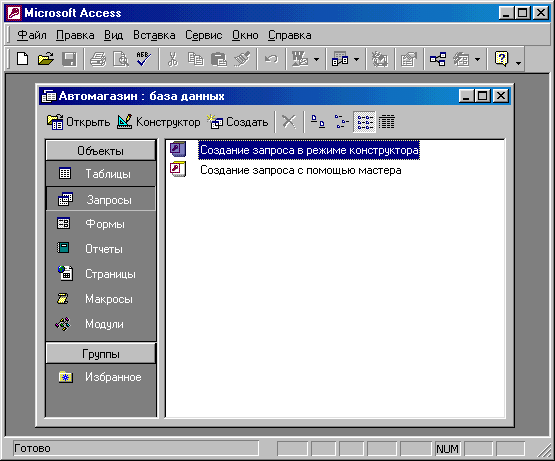Click the Готово status bar text
Viewport: 555px width, 461px height.
pyautogui.click(x=32, y=449)
